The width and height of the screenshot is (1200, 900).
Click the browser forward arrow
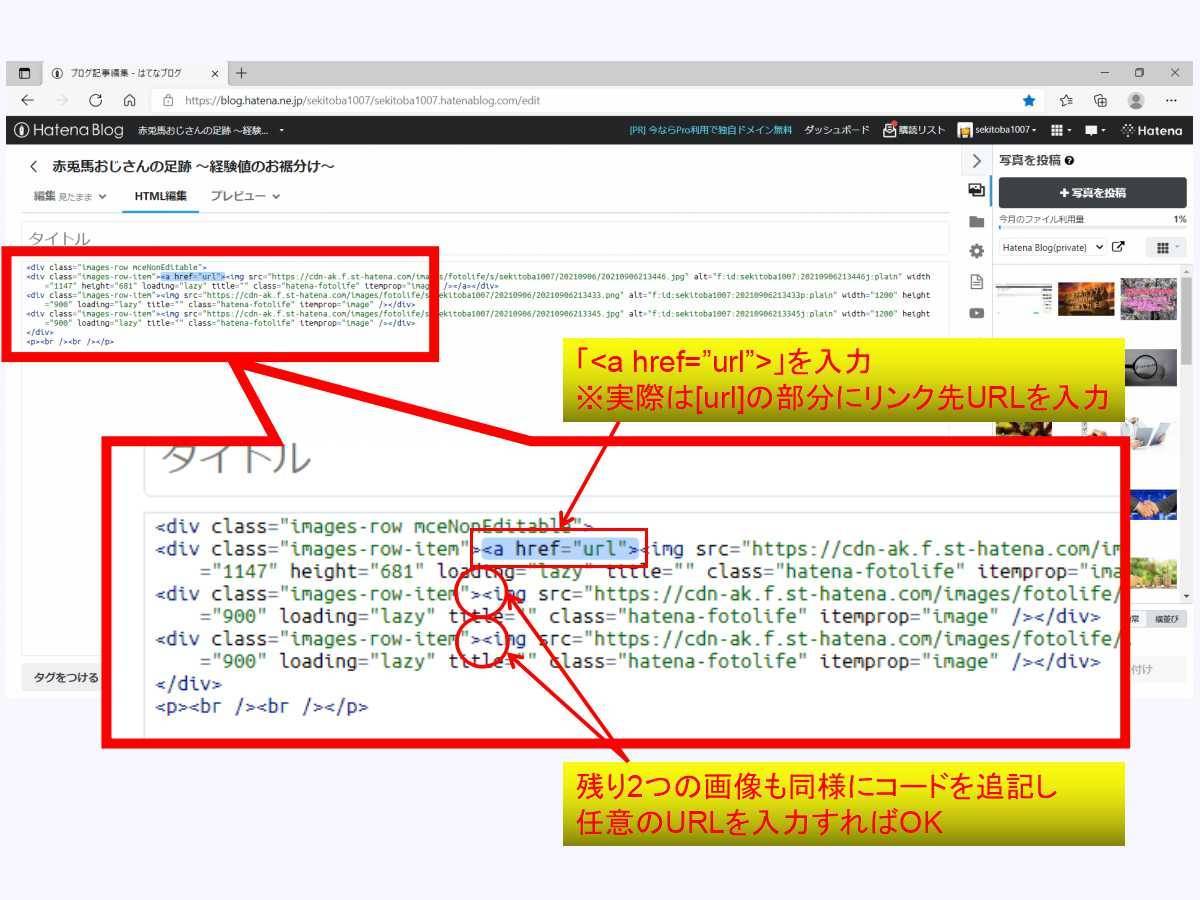click(x=62, y=100)
